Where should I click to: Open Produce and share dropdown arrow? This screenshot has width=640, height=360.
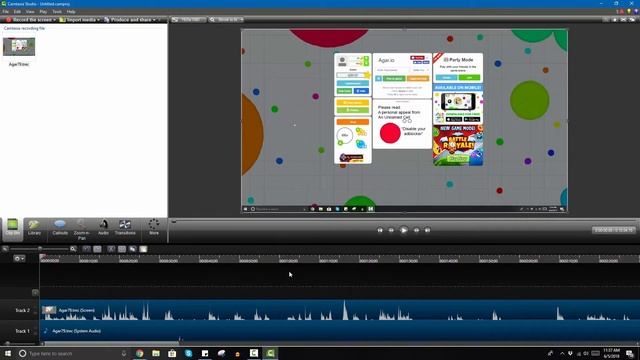(x=154, y=20)
